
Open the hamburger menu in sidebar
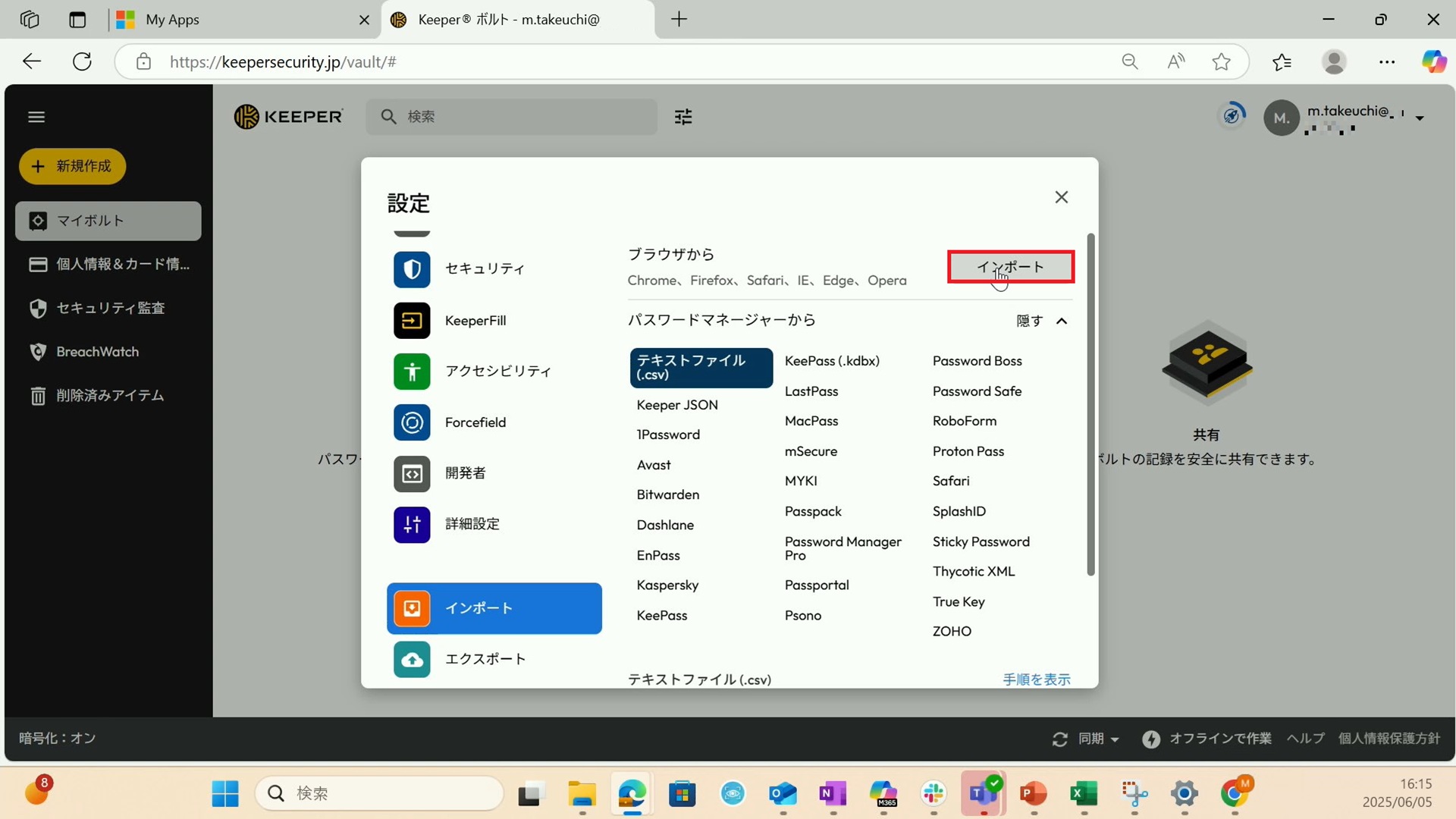[36, 117]
